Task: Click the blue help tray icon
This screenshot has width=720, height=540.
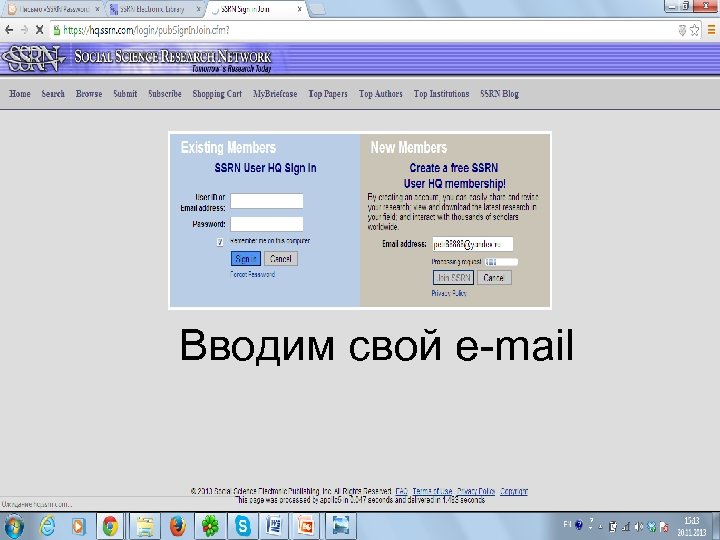Action: click(x=579, y=524)
